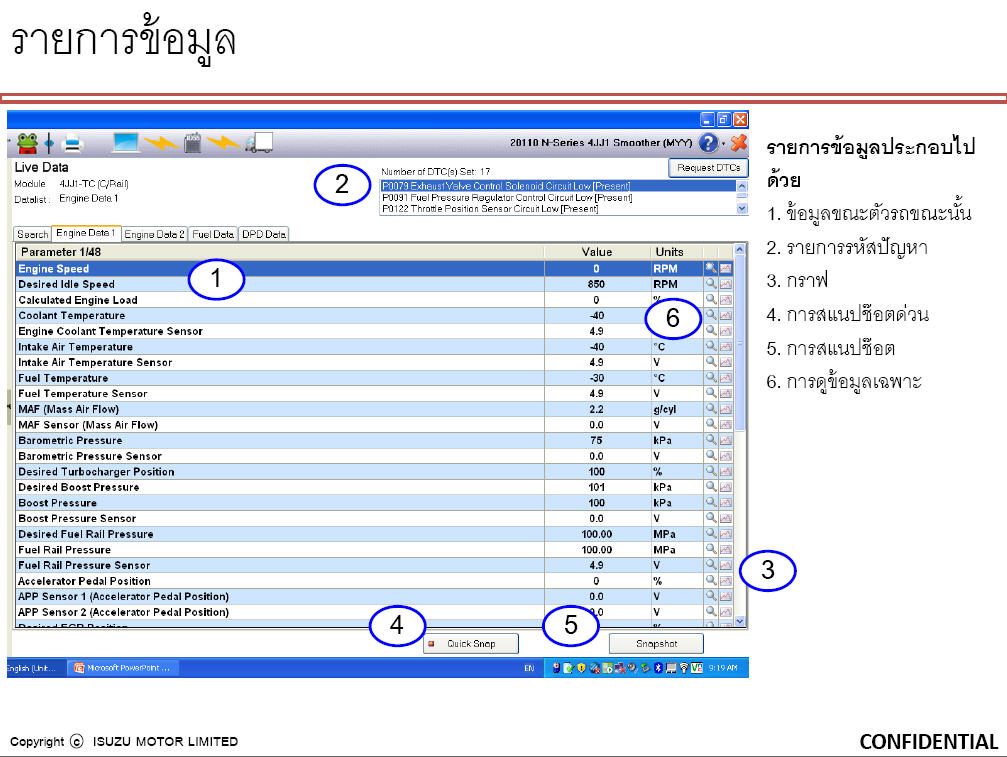Switch to the Search tab
The image size is (1007, 757).
pyautogui.click(x=32, y=234)
